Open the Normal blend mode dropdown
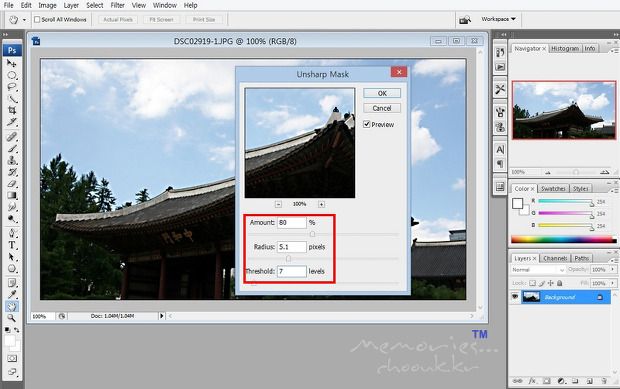Screen dimensions: 620x389 538,270
